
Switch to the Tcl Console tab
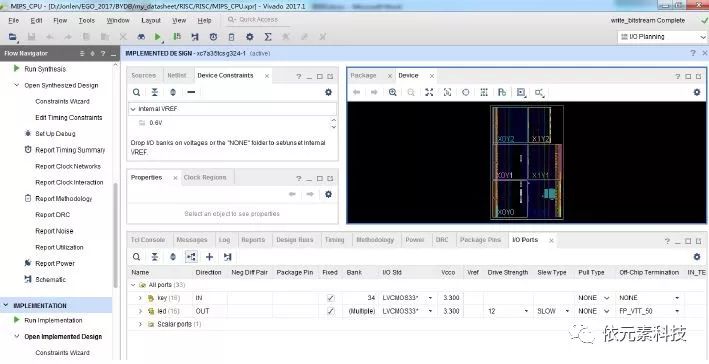coord(148,240)
